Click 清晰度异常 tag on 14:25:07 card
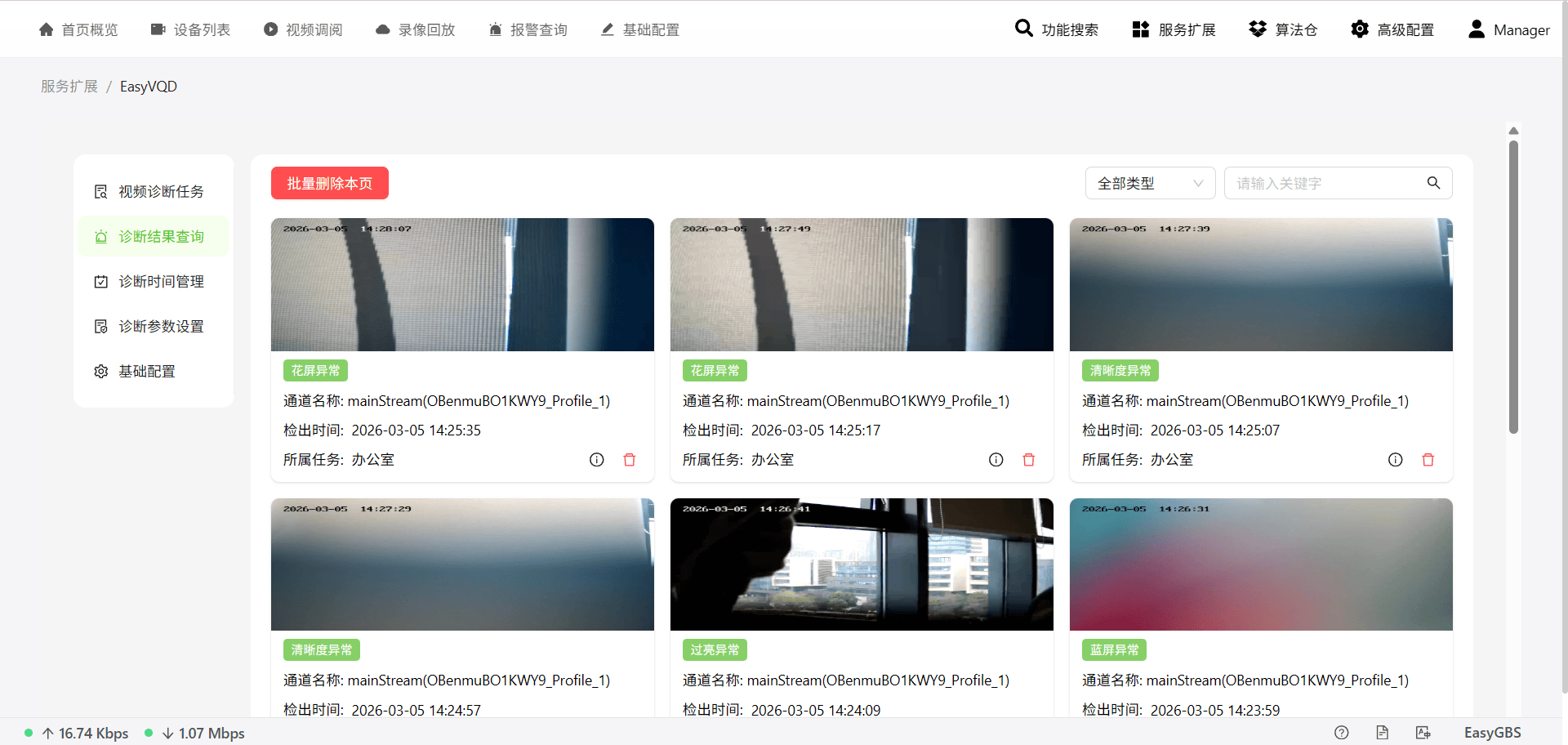Image resolution: width=1568 pixels, height=745 pixels. pyautogui.click(x=1120, y=370)
